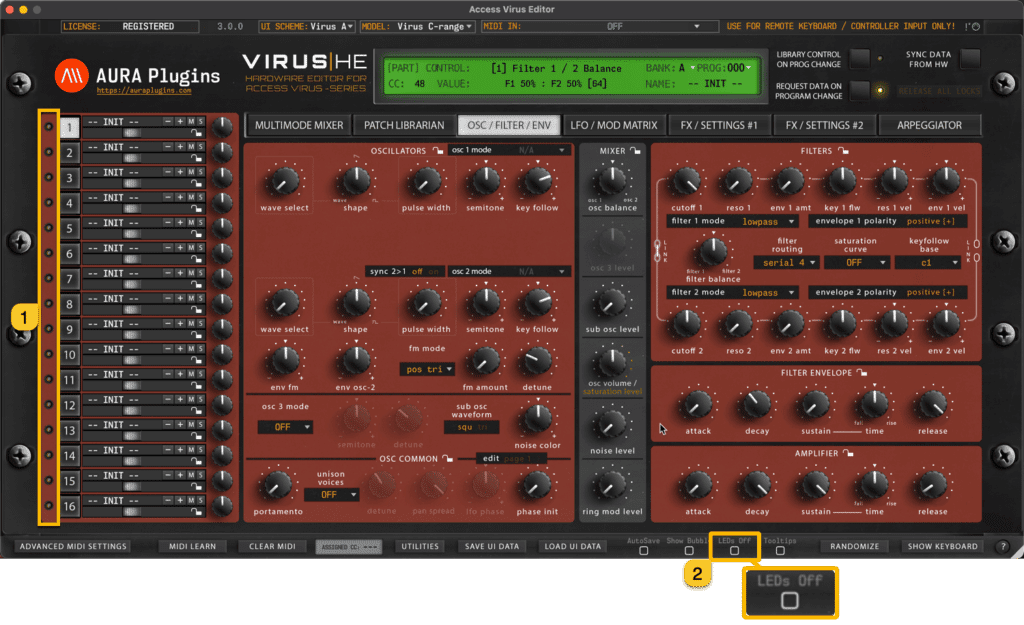
Task: Toggle the FILTER ENVELOPE section lock
Action: (x=862, y=373)
